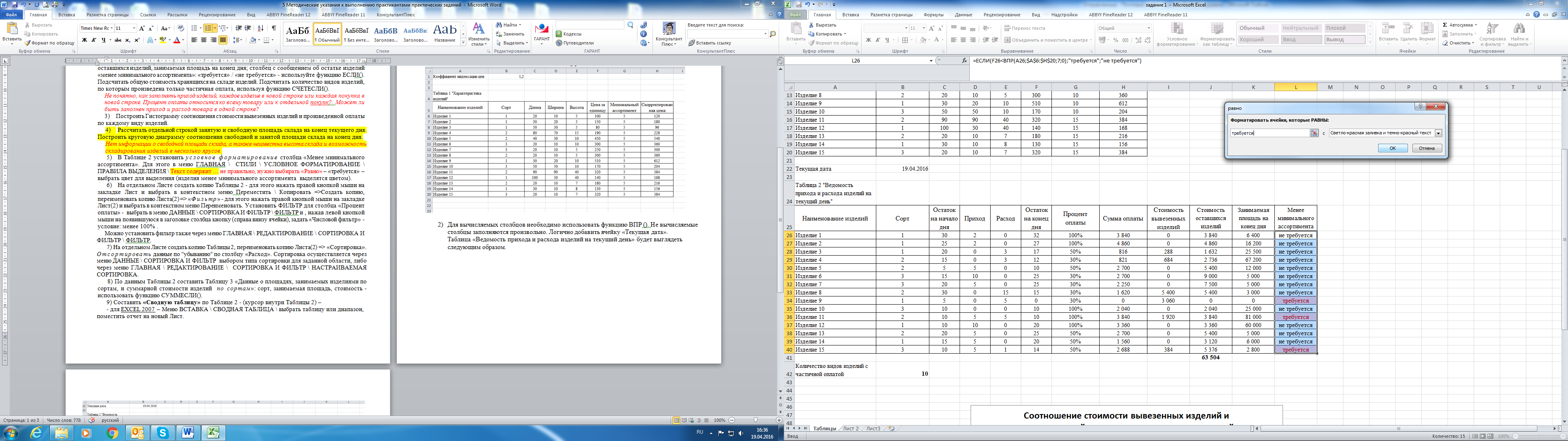Toggle justify alignment in Word

223,40
